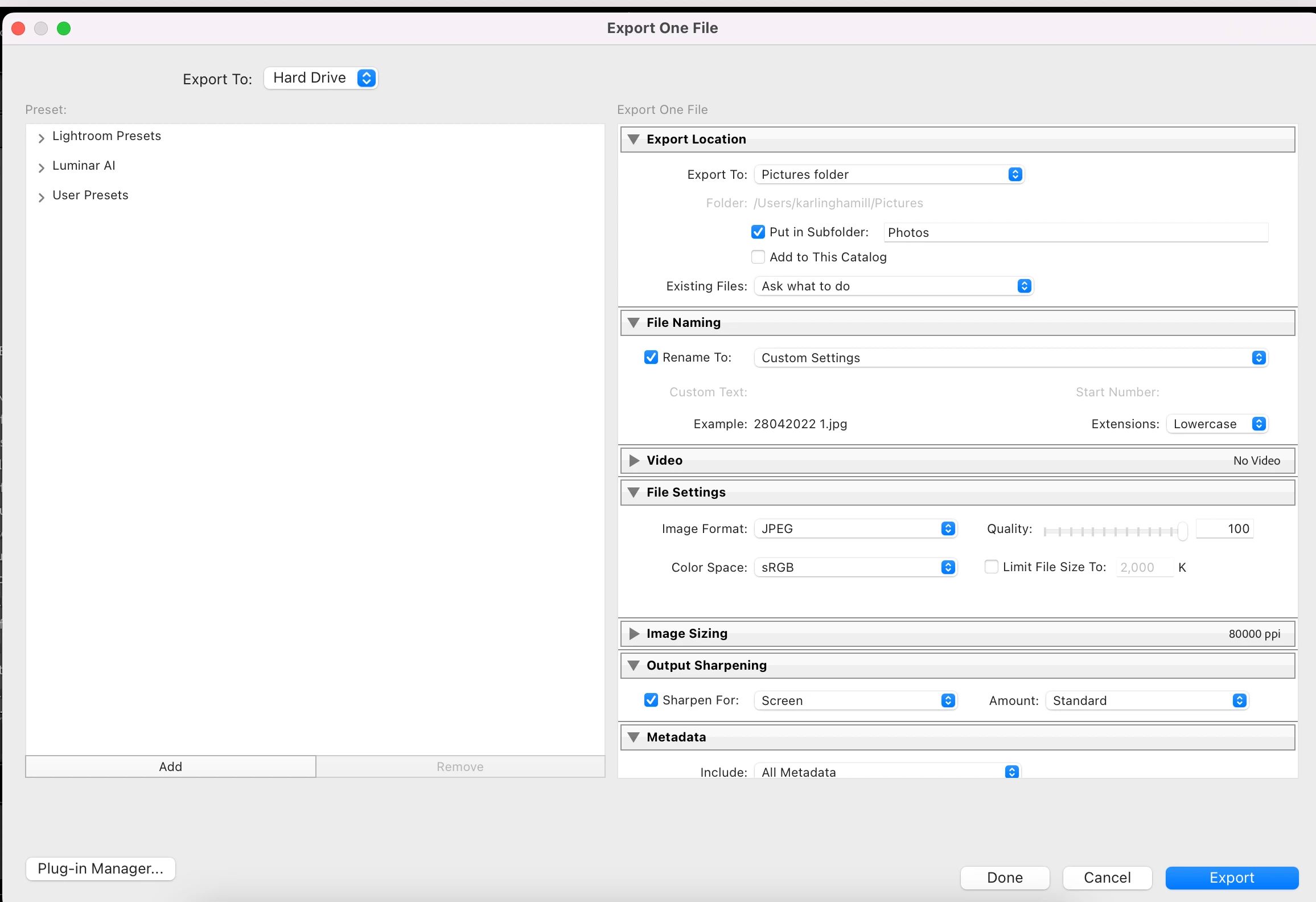Viewport: 1316px width, 902px height.
Task: Expand the Video section triangle
Action: 634,461
